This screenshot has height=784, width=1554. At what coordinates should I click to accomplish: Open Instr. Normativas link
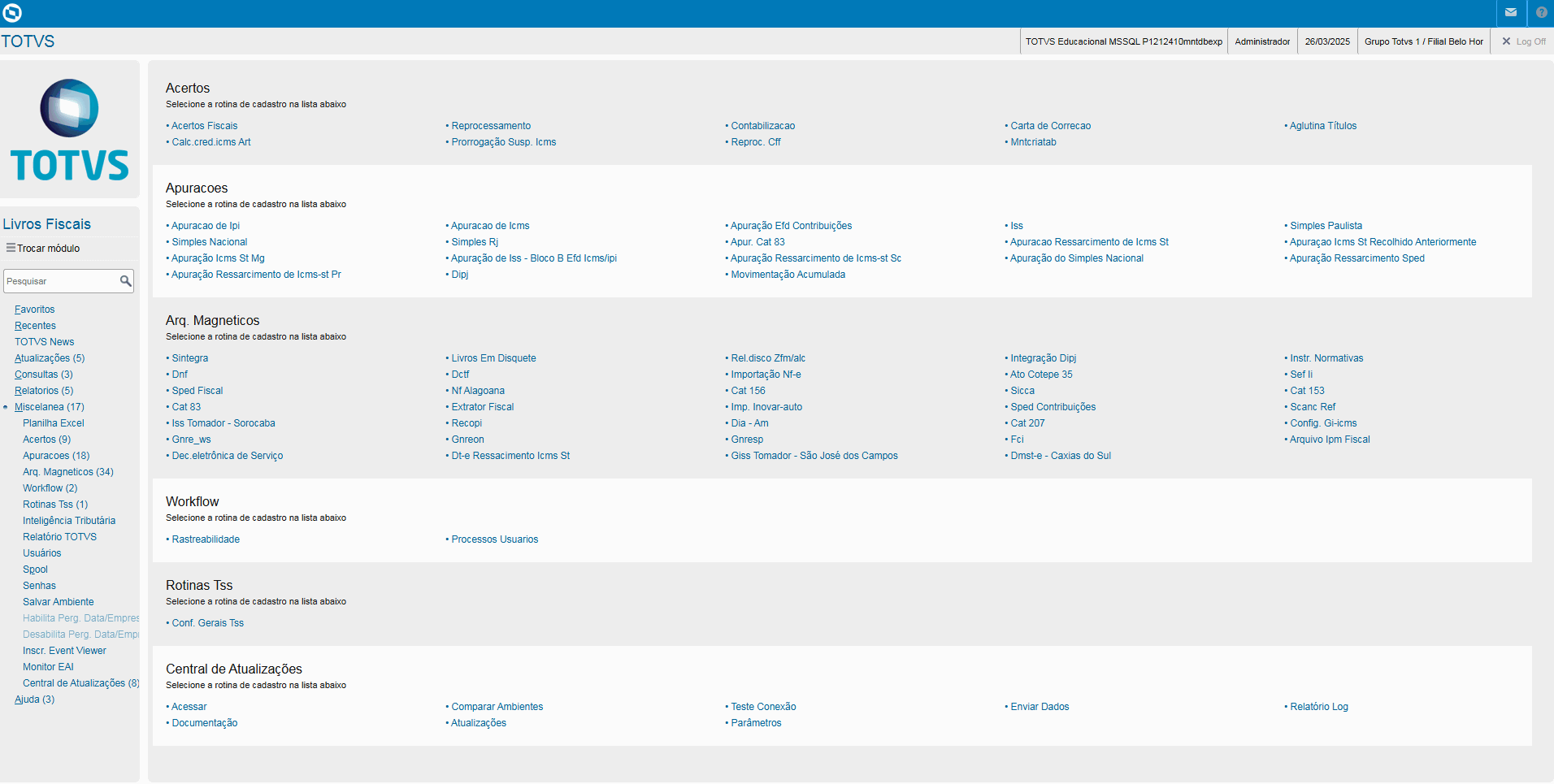tap(1327, 358)
